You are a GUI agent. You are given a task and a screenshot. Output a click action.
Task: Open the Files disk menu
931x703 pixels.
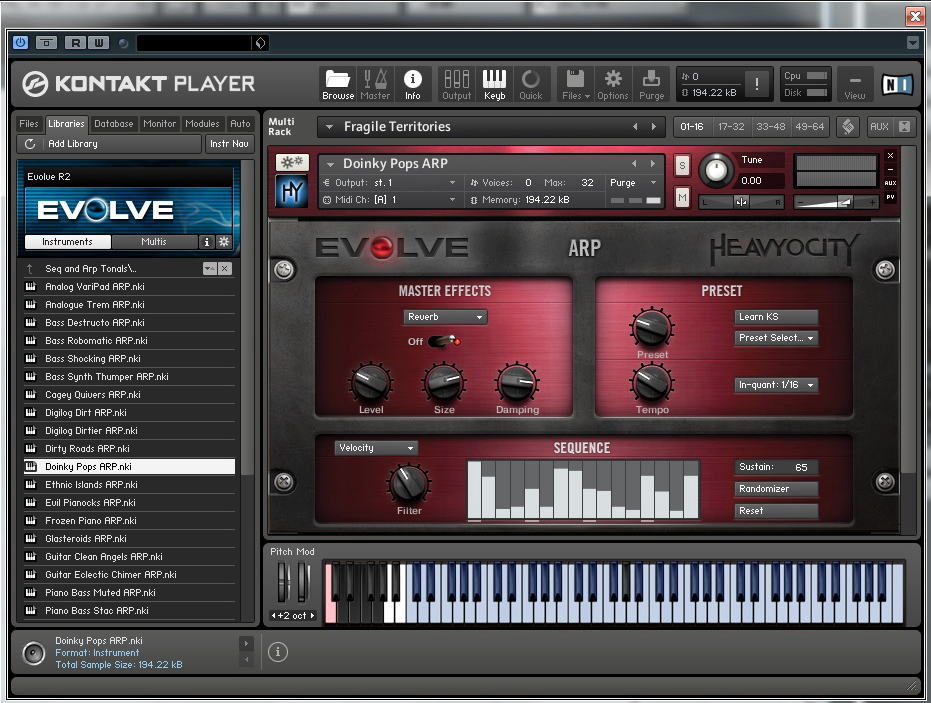(575, 84)
